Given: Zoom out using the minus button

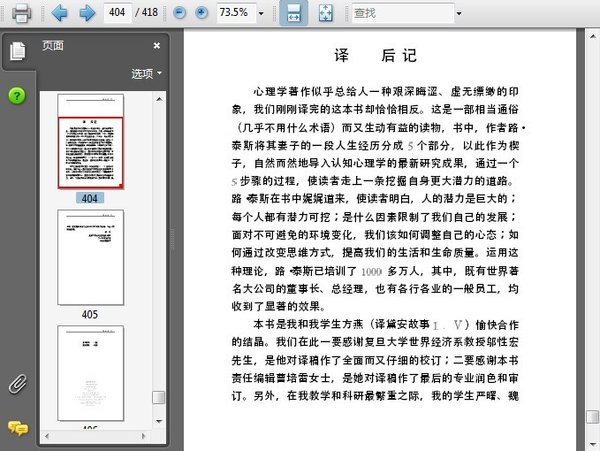Looking at the screenshot, I should [x=180, y=13].
